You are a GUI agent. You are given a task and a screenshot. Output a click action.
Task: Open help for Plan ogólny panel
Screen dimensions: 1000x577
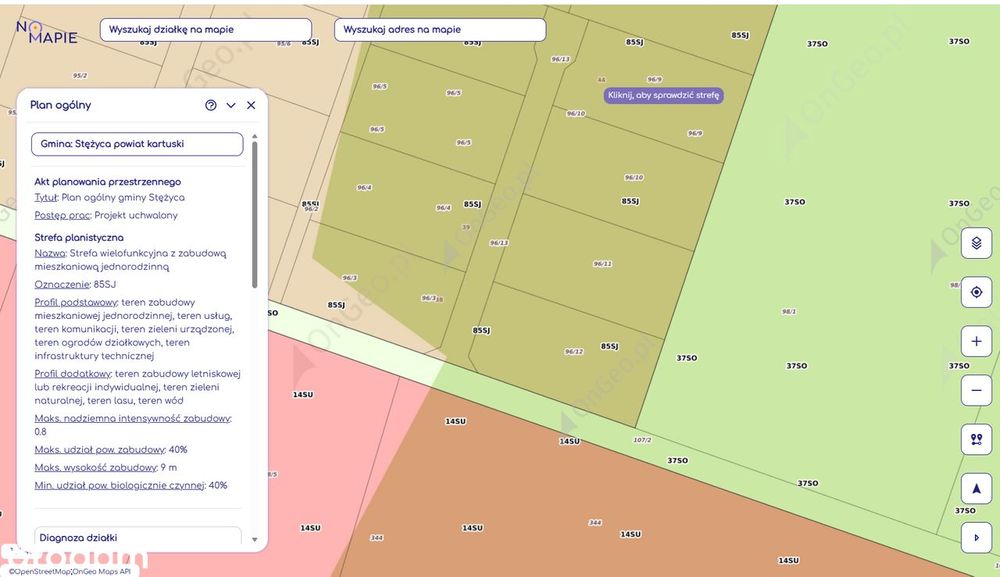tap(210, 105)
